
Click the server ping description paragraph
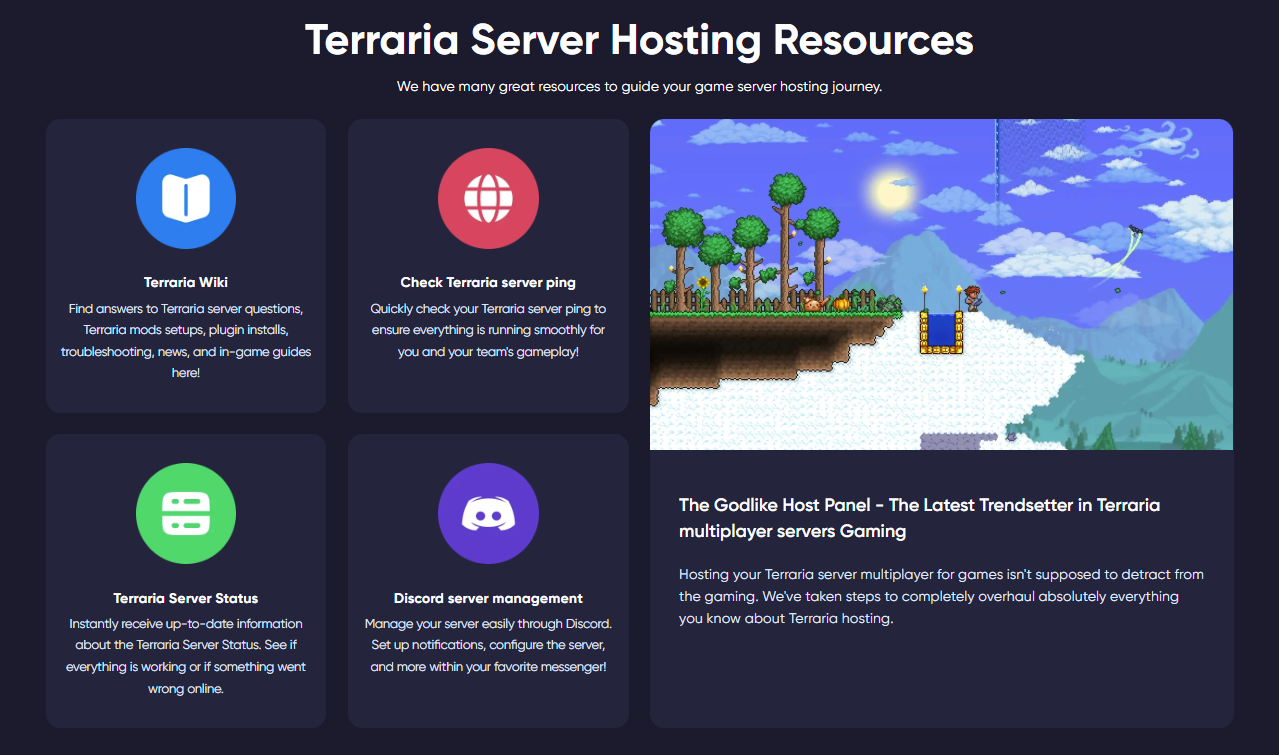[488, 330]
